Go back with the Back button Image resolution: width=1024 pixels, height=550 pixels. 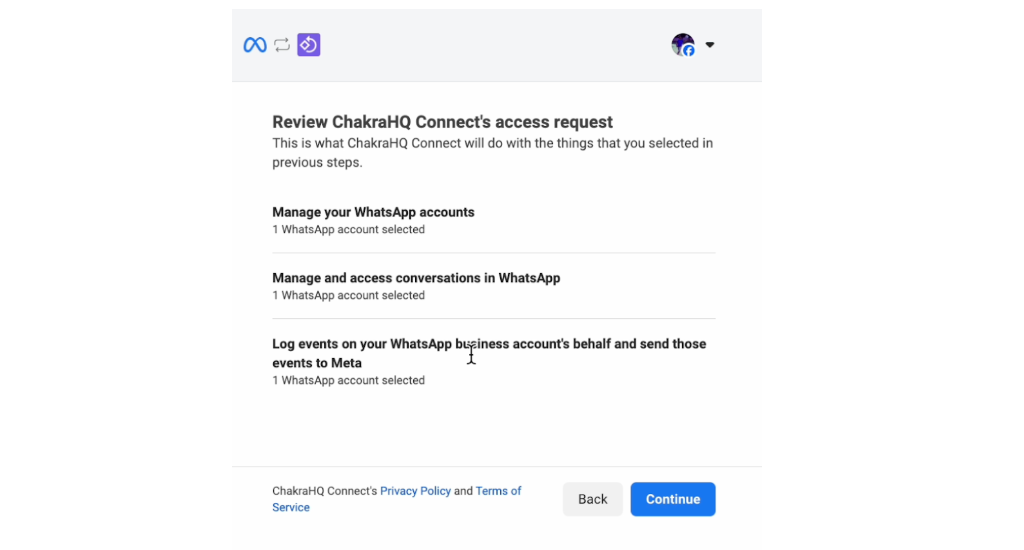pos(592,499)
